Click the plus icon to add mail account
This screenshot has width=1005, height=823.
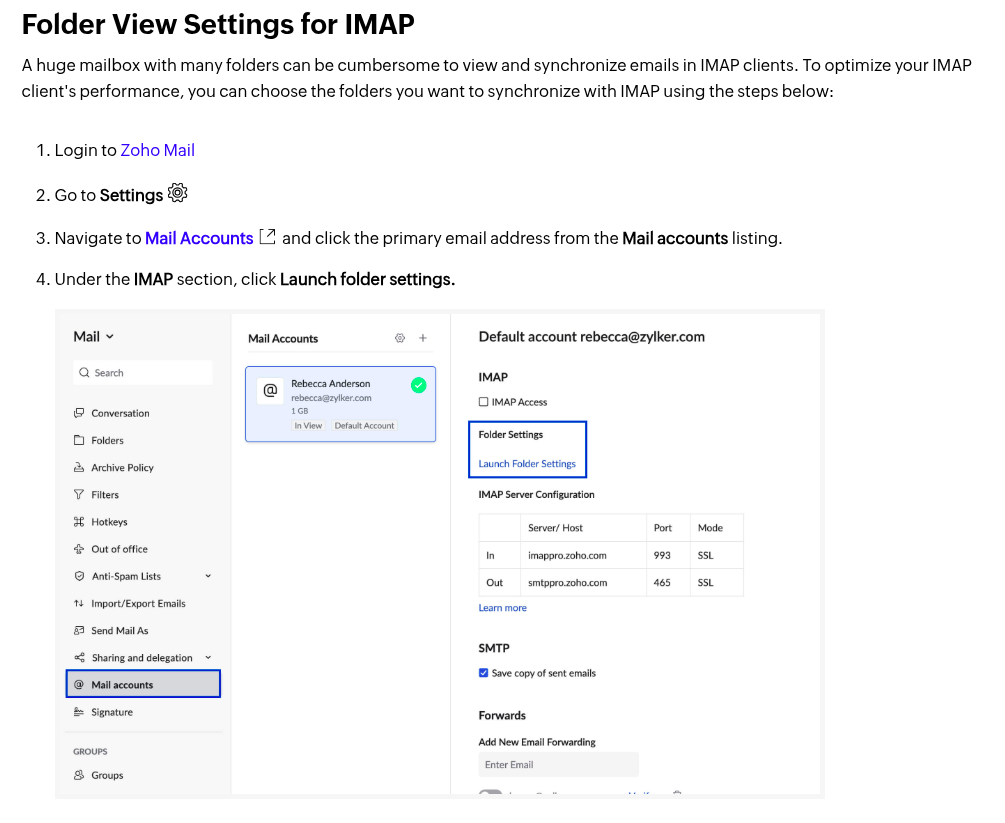click(423, 338)
